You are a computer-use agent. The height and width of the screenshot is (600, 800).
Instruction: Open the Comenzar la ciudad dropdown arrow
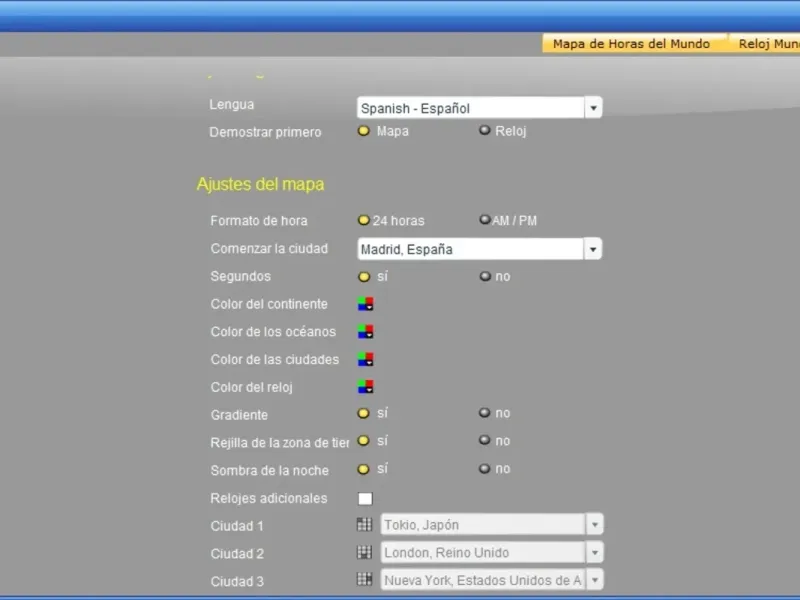tap(593, 249)
